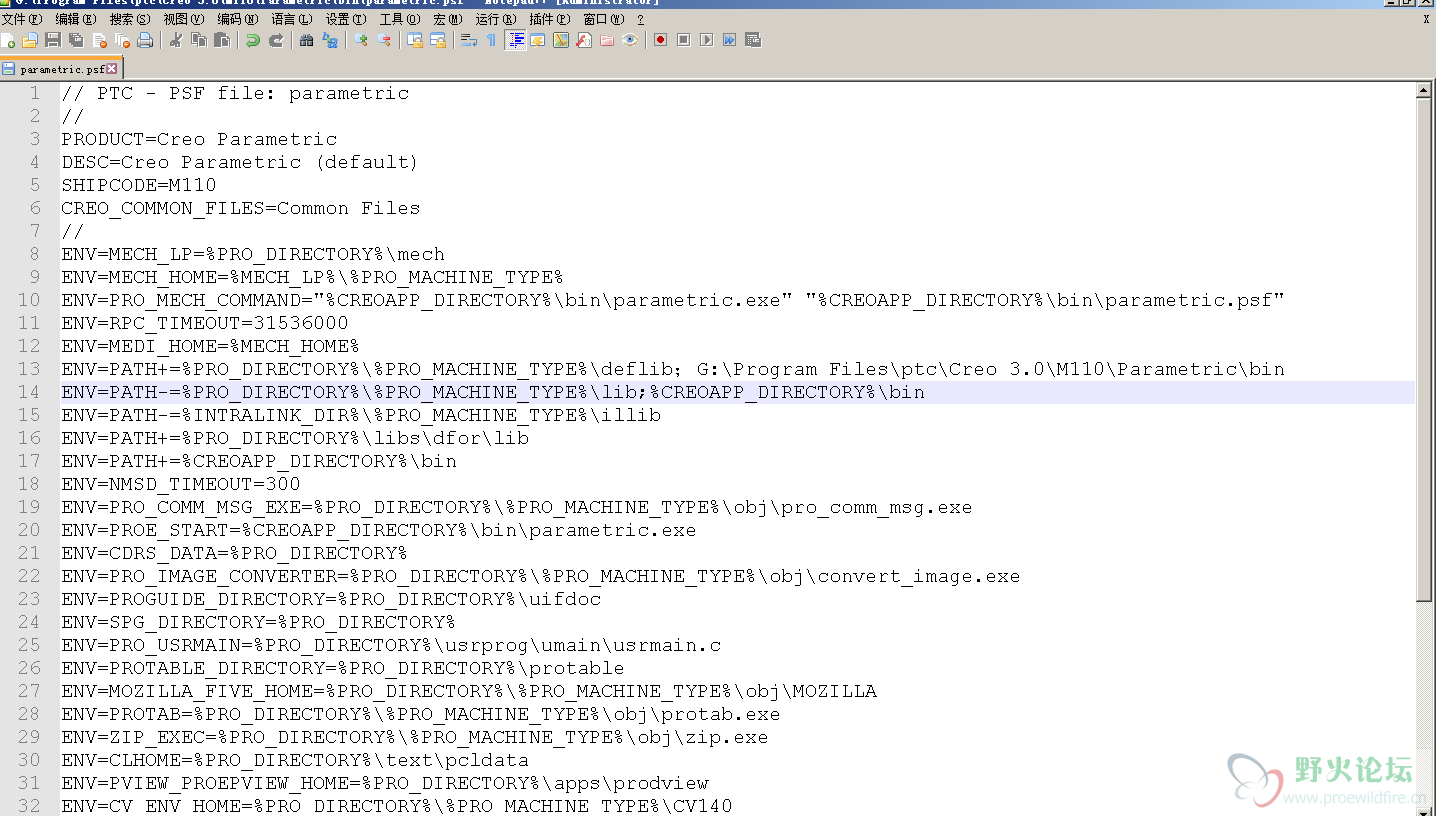Click the Save All toolbar icon
Screen dimensions: 1436x816
pyautogui.click(x=76, y=40)
